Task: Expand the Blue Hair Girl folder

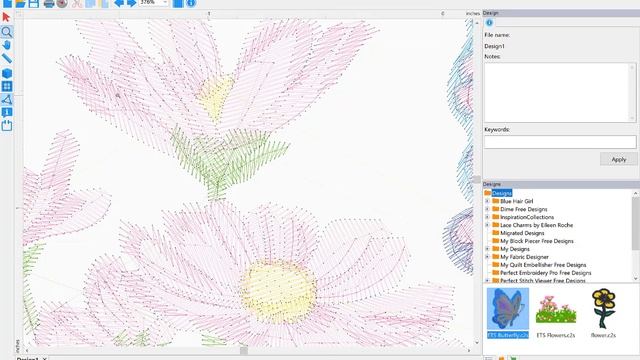Action: pyautogui.click(x=487, y=201)
